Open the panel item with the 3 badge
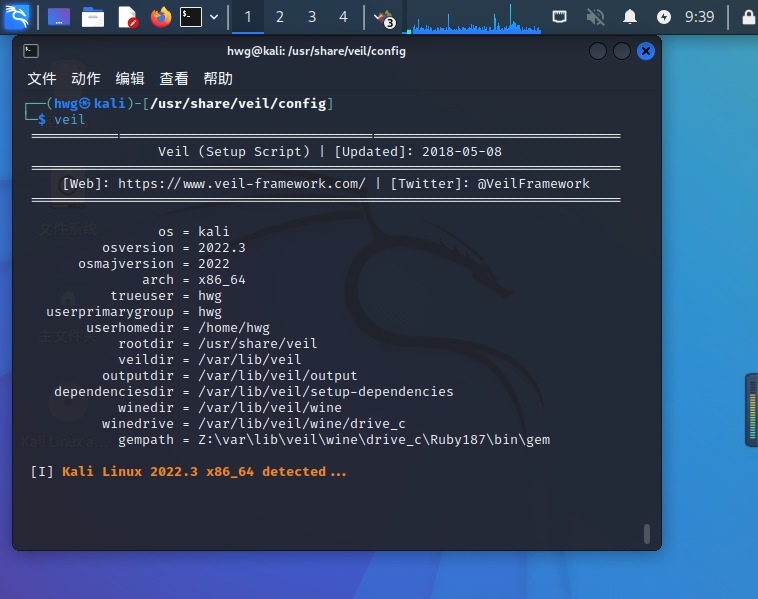This screenshot has width=758, height=599. [385, 18]
